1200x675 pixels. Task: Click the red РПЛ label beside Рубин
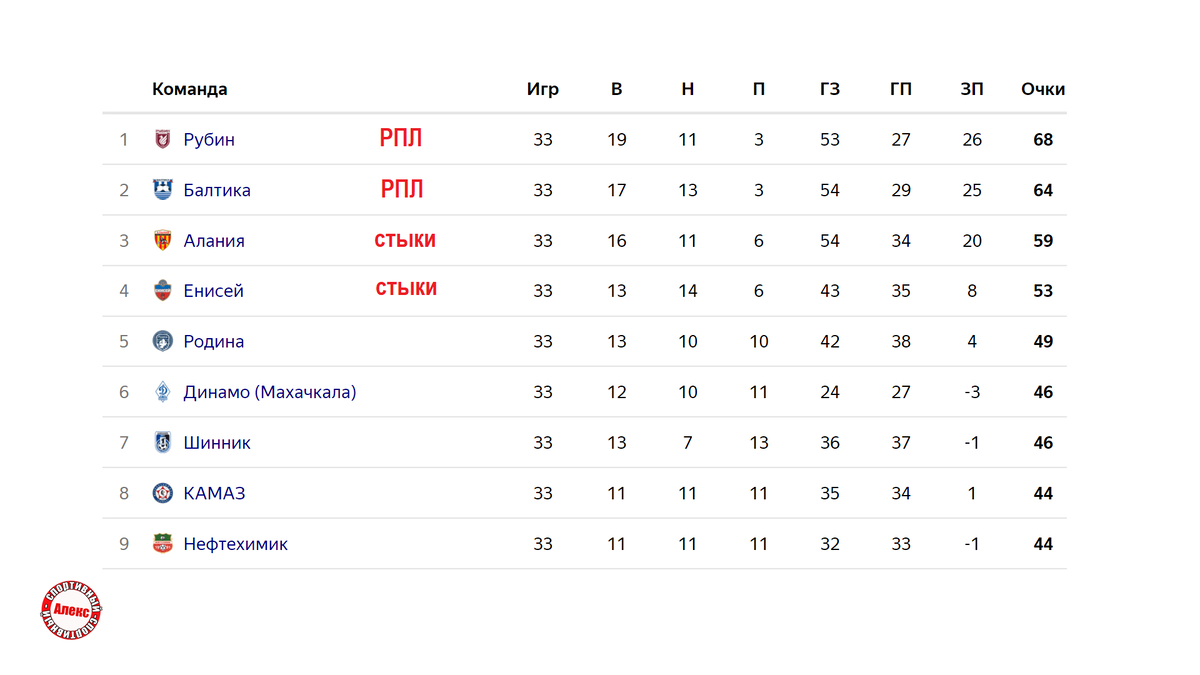point(401,139)
